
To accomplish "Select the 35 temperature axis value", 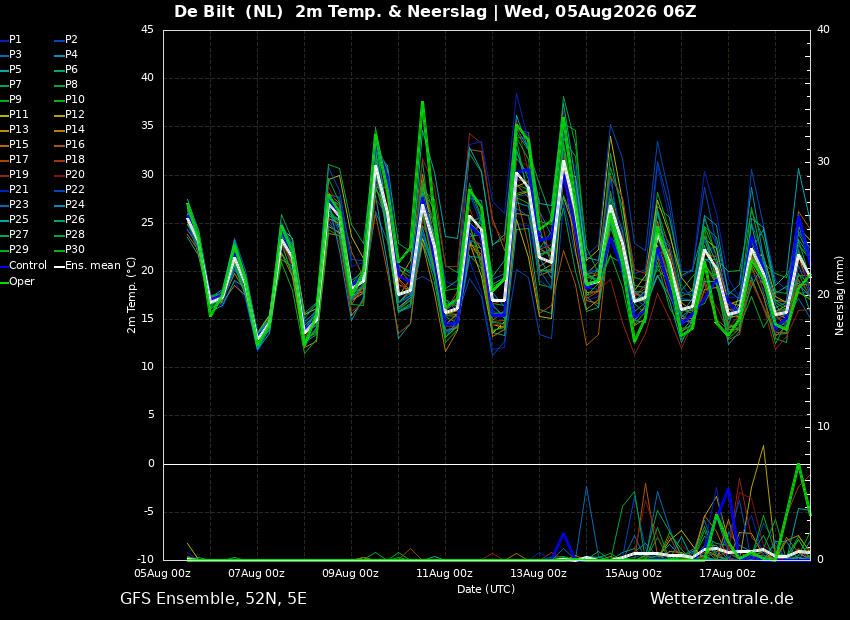I will (147, 126).
